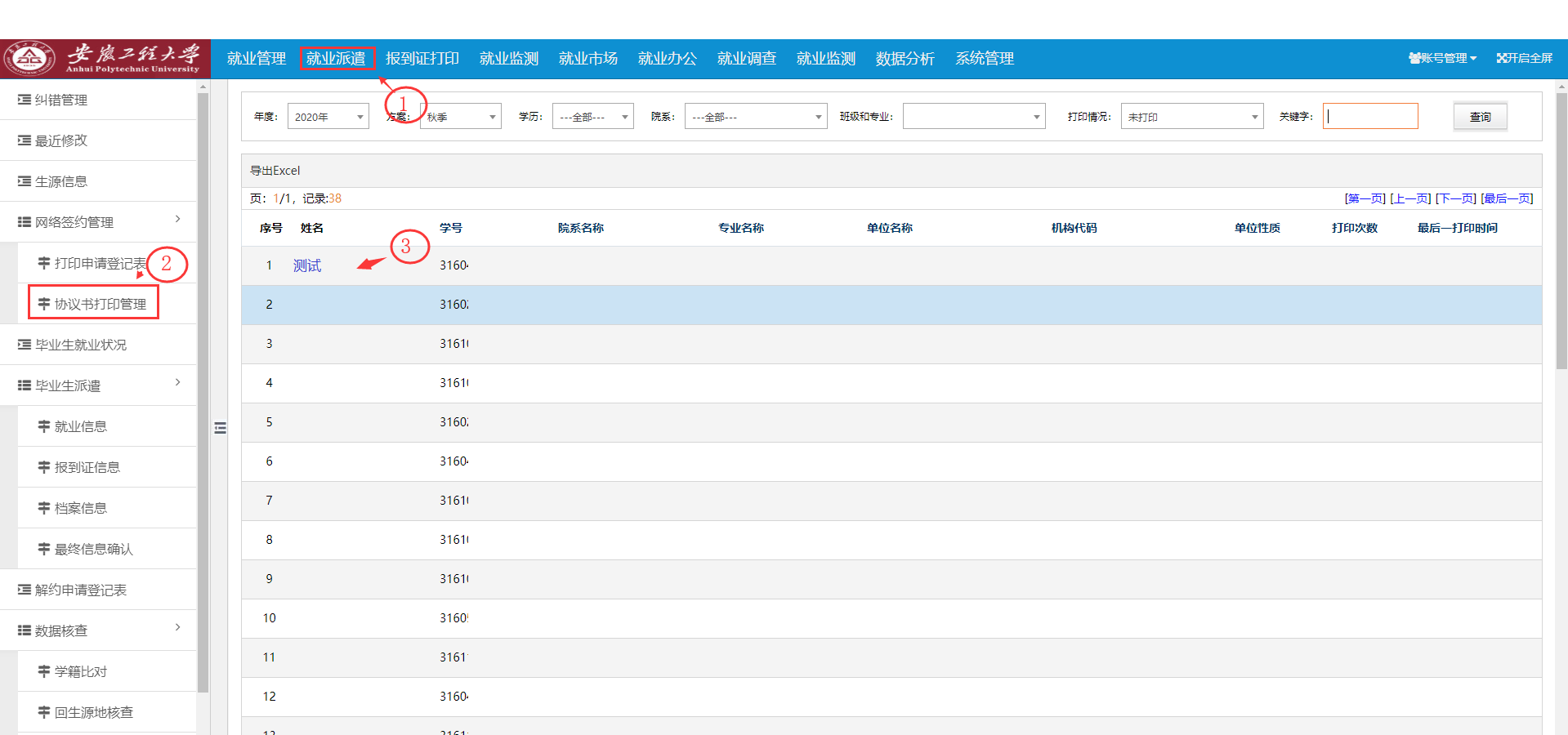Open the 账号管理 account menu
The width and height of the screenshot is (1568, 735).
click(1442, 58)
